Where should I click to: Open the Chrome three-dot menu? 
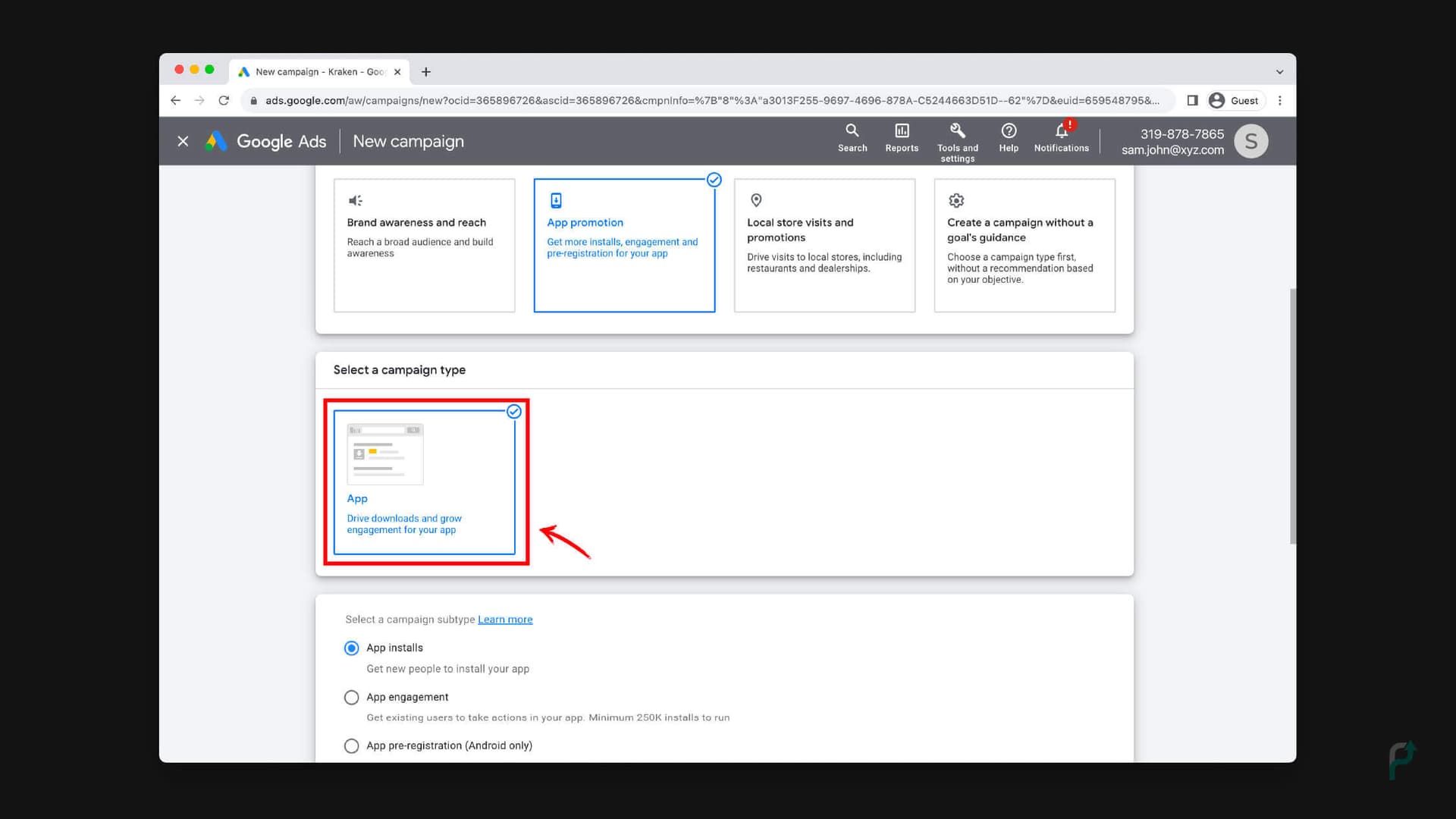[1280, 100]
